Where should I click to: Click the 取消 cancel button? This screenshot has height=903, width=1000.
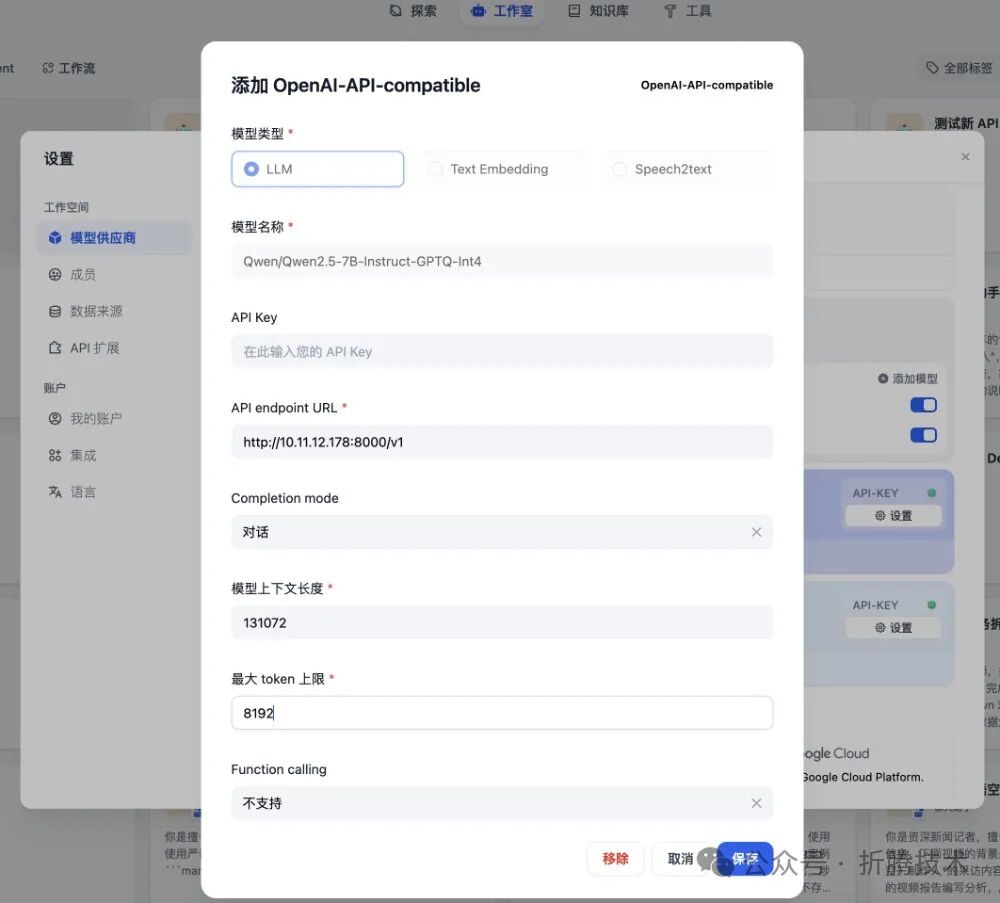click(680, 859)
